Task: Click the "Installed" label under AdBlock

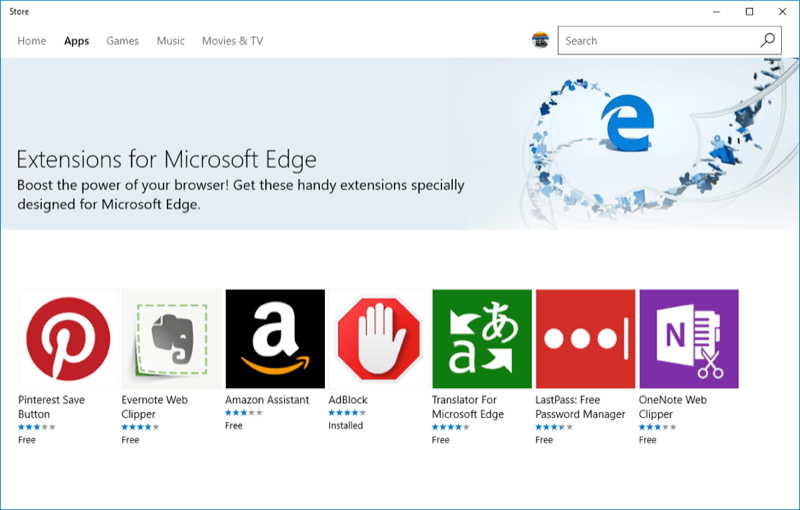Action: pos(345,425)
